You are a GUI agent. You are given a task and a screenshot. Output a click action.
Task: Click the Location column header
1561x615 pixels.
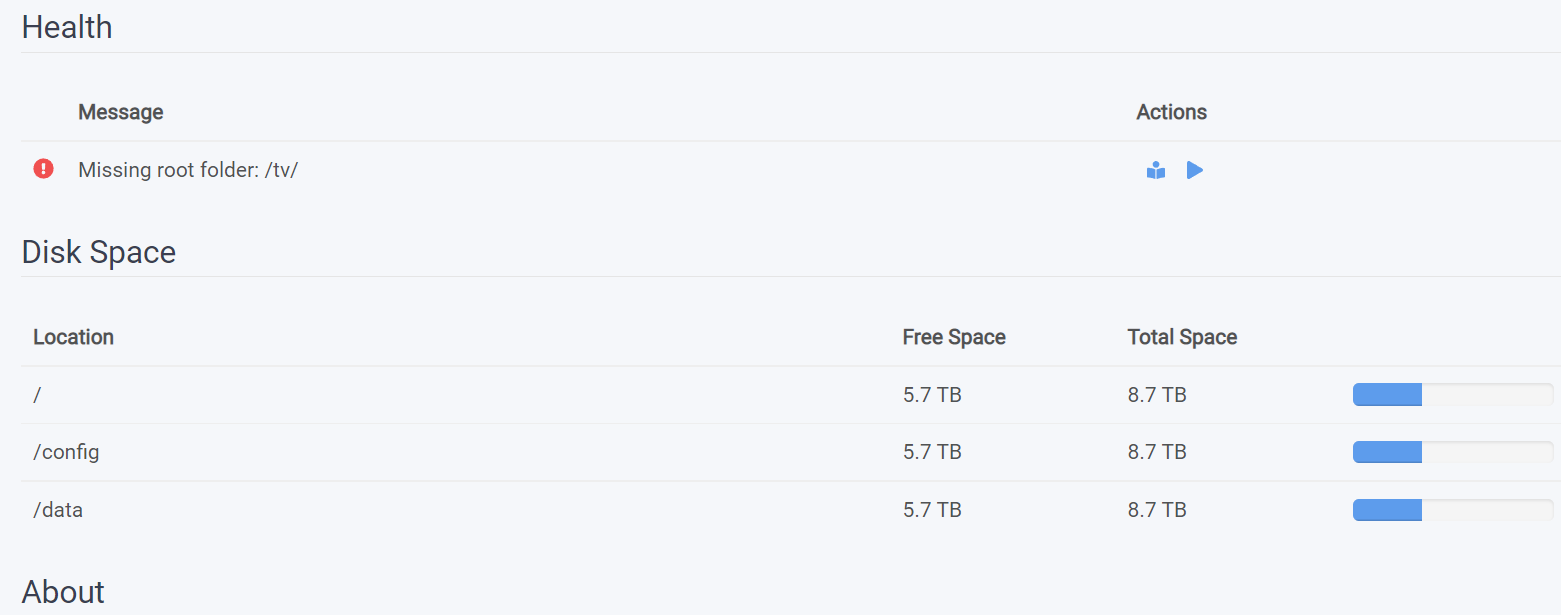click(73, 337)
